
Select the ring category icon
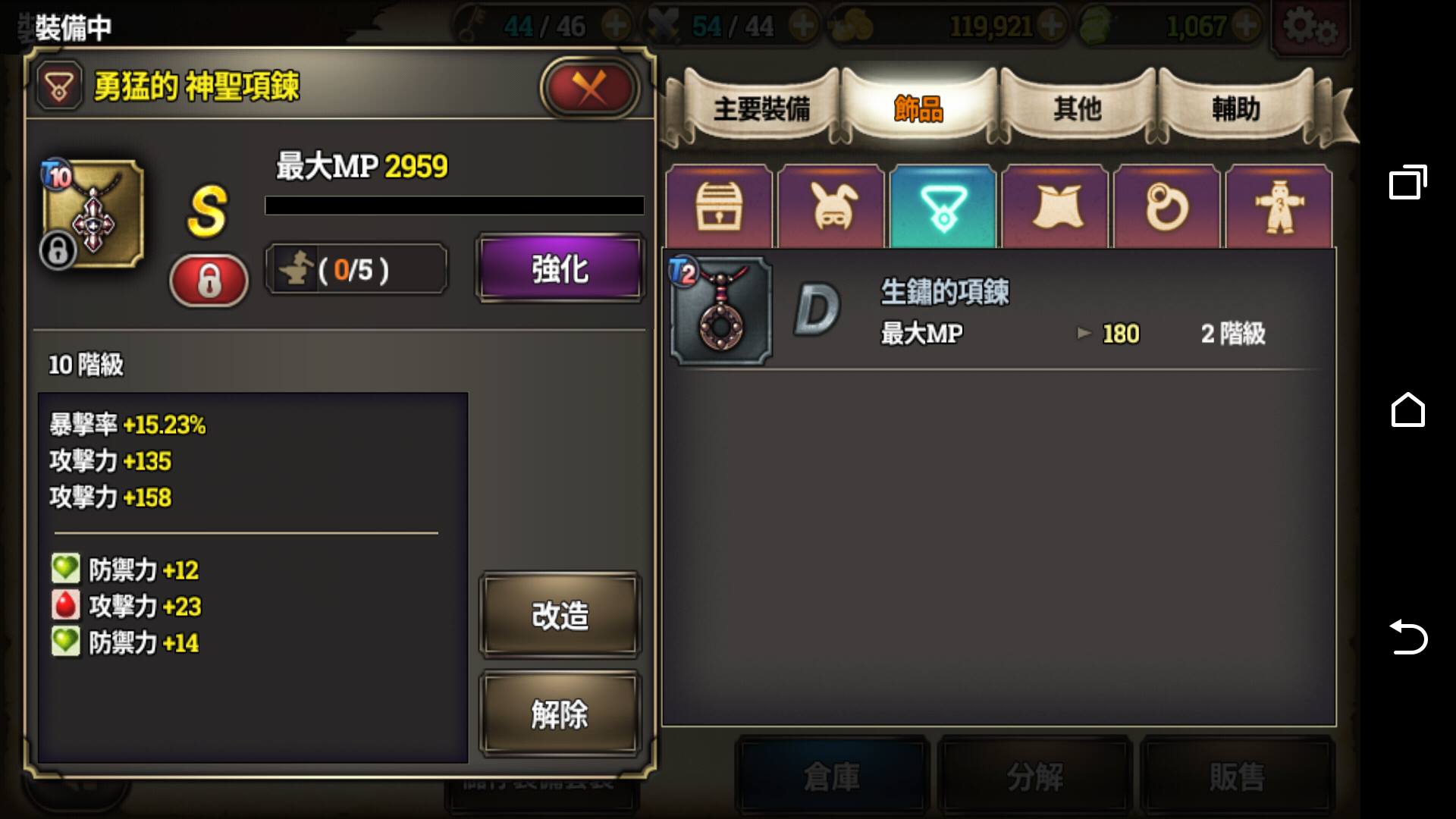click(x=1167, y=206)
